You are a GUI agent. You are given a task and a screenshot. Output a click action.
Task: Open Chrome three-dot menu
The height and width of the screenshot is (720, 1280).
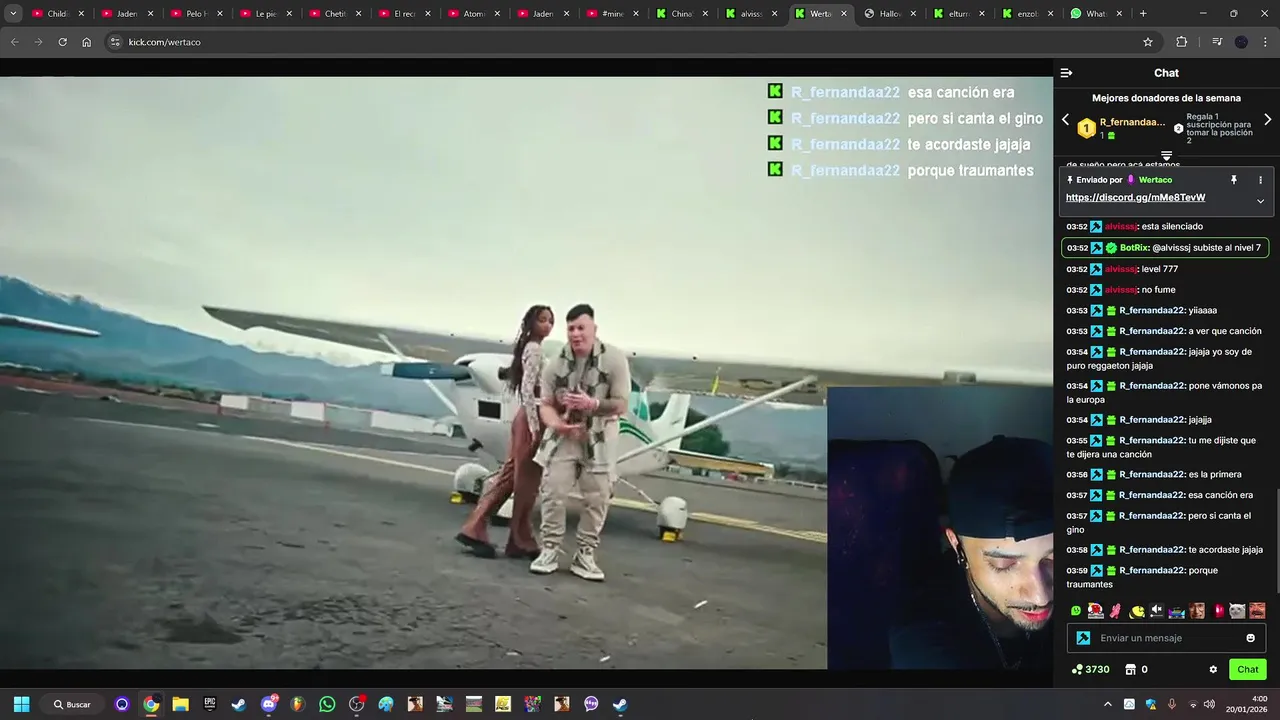(1265, 42)
